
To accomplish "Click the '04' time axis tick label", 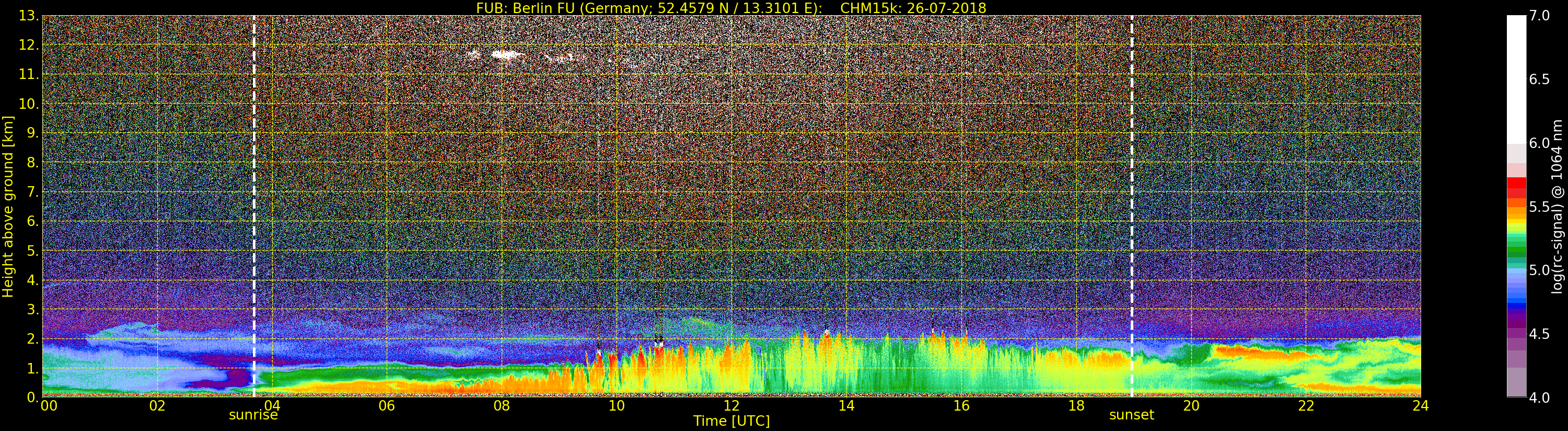I will 272,405.
